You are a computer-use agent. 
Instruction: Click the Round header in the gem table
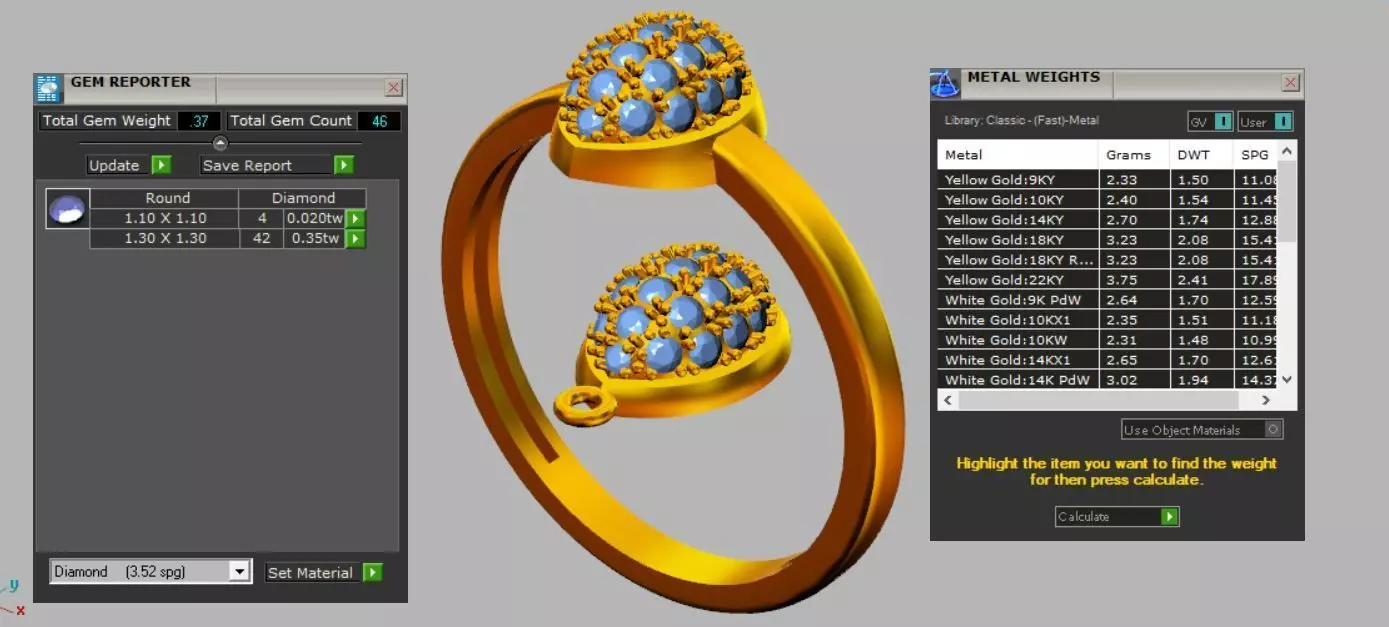pos(167,198)
